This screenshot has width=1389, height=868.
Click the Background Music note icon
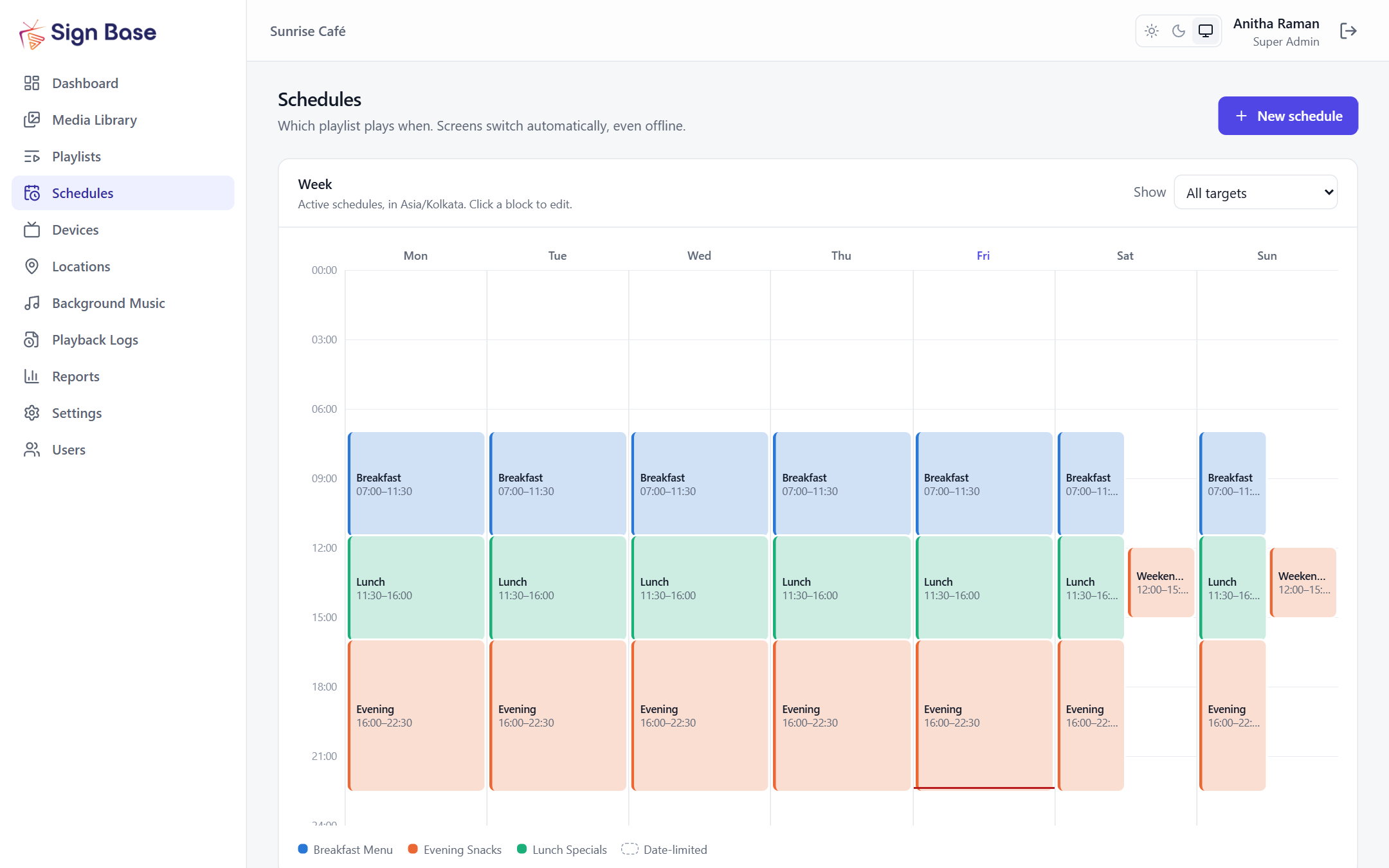[x=32, y=303]
